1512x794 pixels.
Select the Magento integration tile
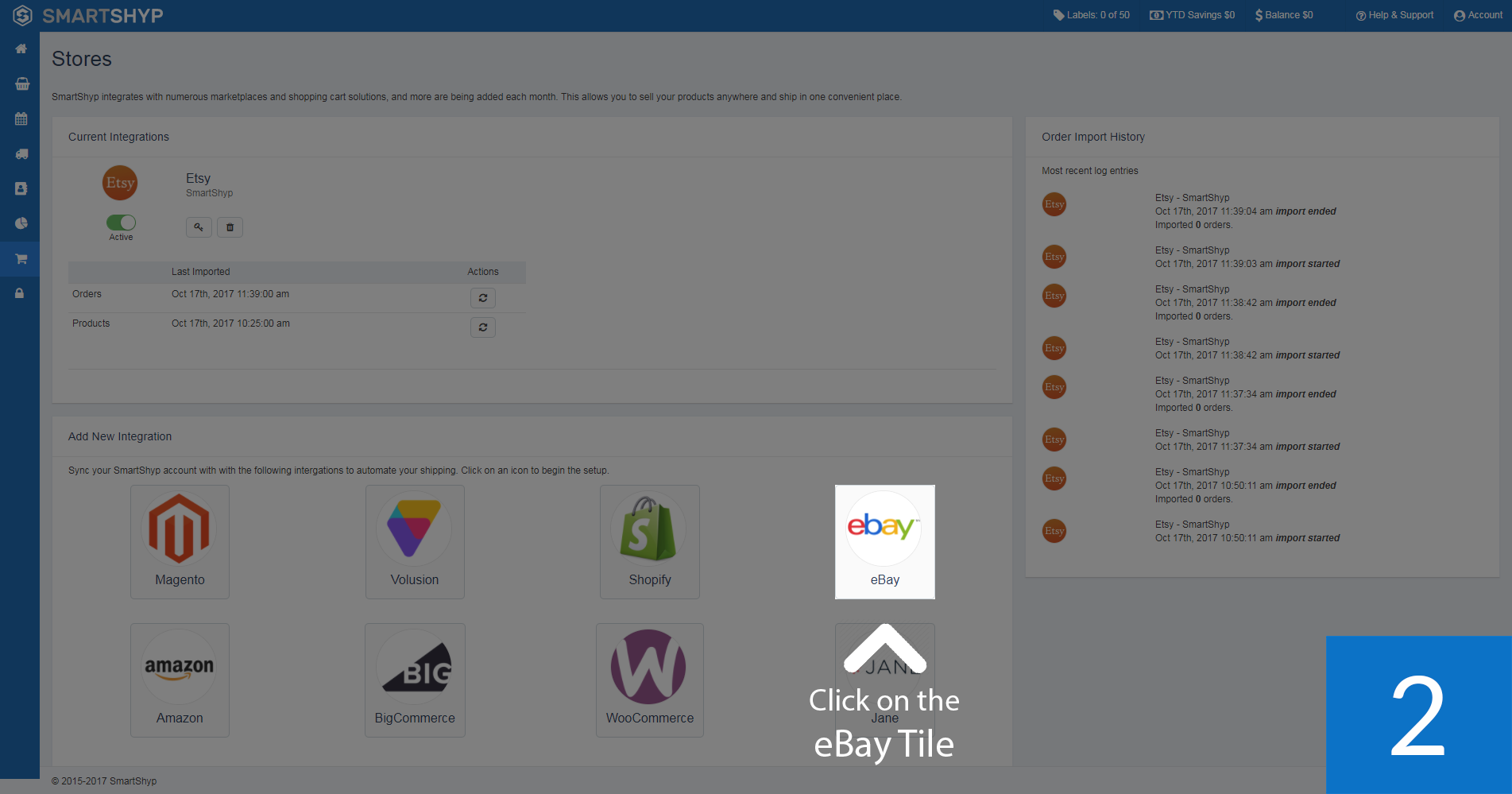(x=180, y=542)
